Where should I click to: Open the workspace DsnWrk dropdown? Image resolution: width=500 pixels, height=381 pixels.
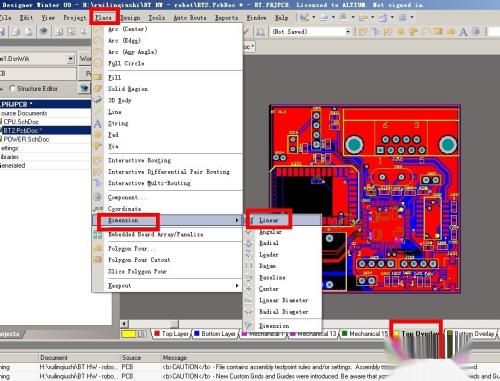pos(70,59)
